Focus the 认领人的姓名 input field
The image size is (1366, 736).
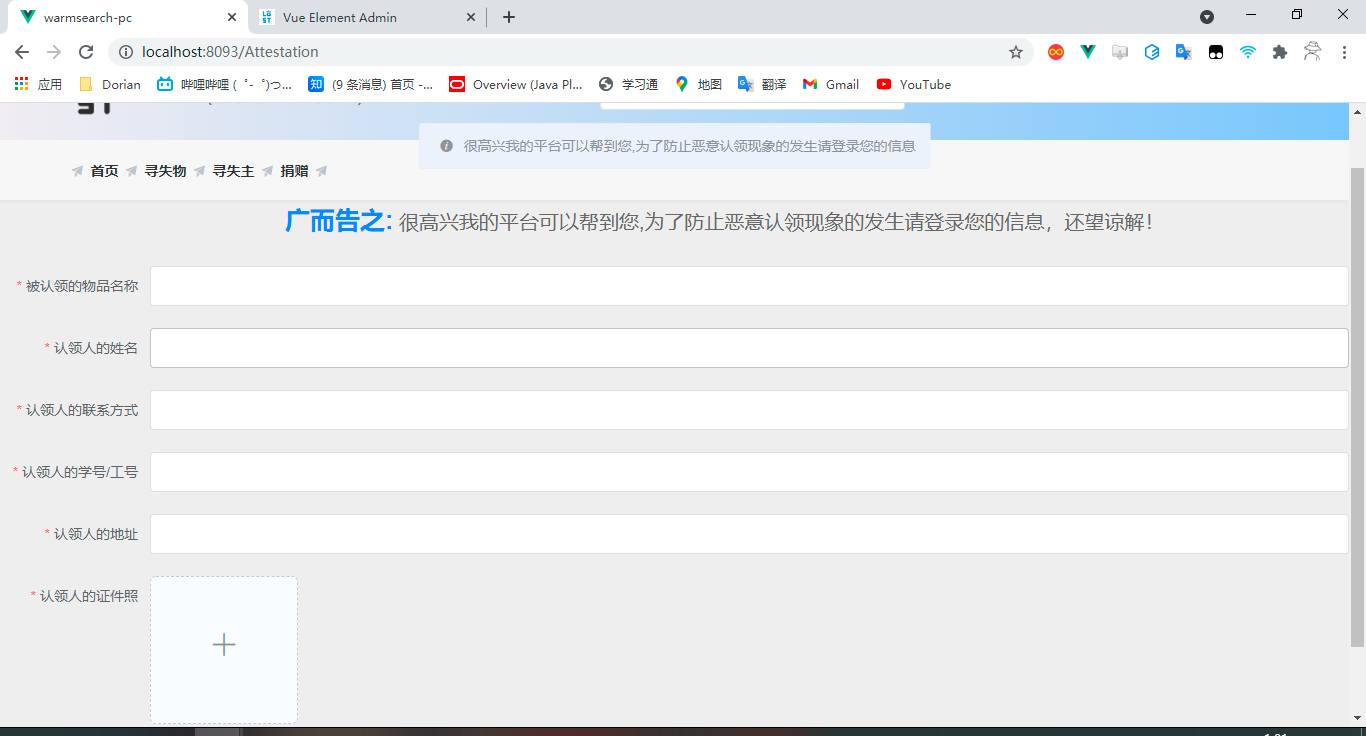pos(749,348)
